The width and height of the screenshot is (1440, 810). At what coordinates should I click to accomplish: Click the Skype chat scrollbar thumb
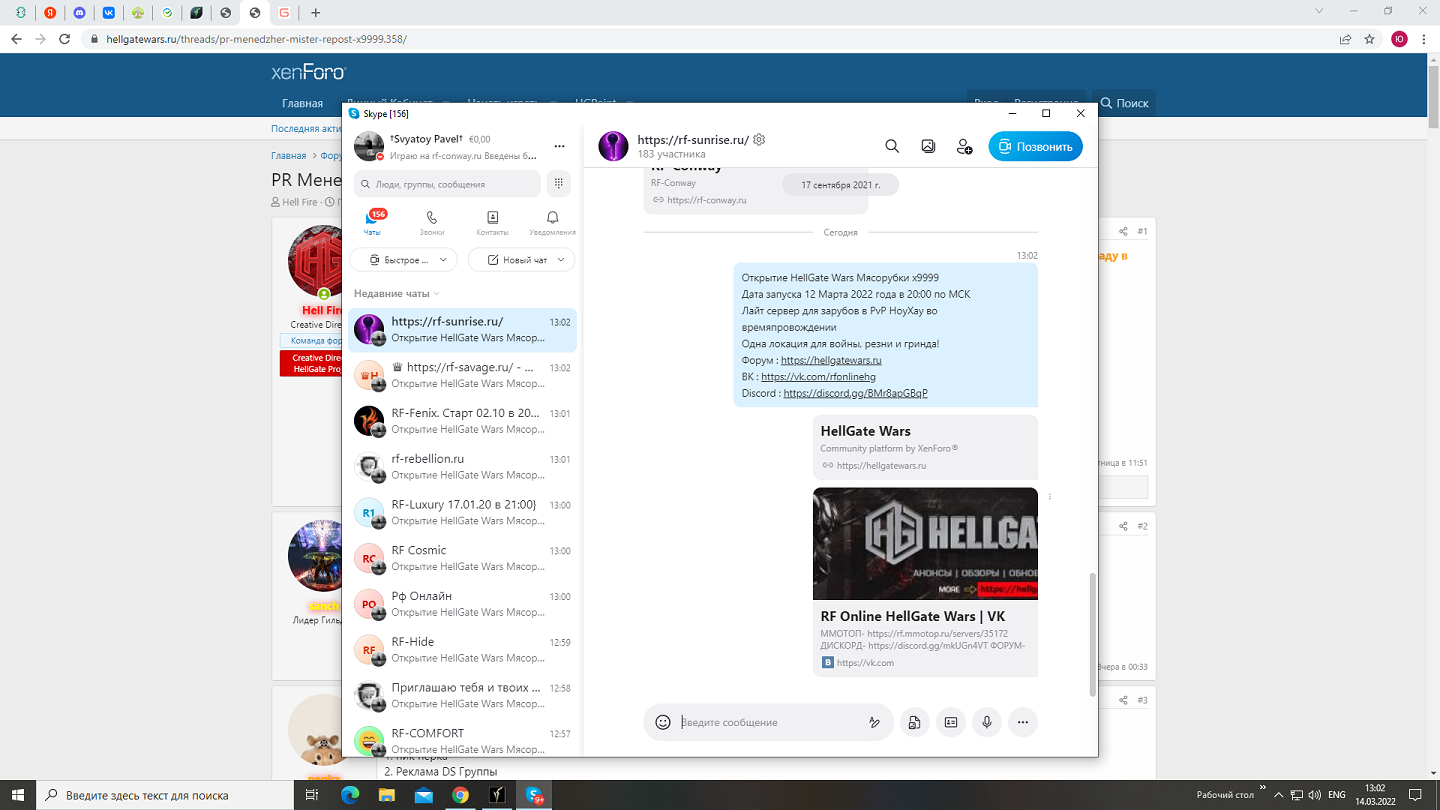(1092, 634)
